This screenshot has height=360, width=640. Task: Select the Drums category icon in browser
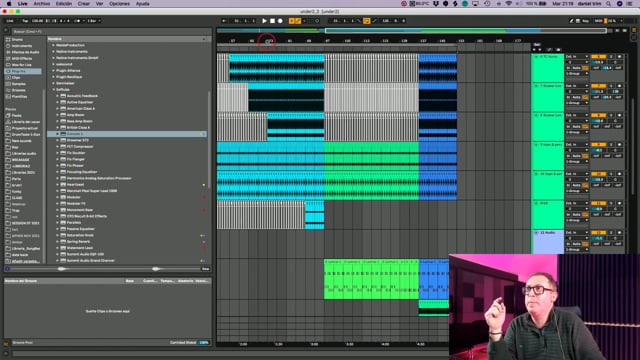tap(8, 40)
